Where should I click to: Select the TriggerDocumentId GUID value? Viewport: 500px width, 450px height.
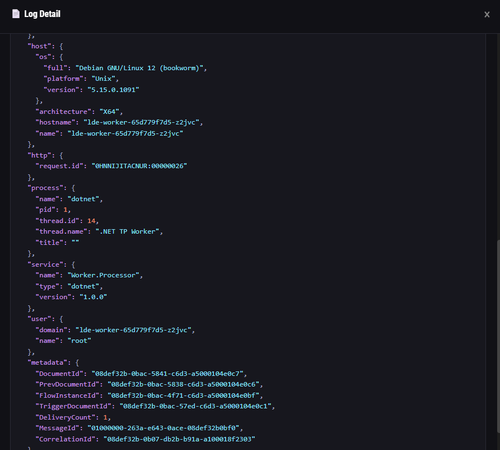coord(195,406)
